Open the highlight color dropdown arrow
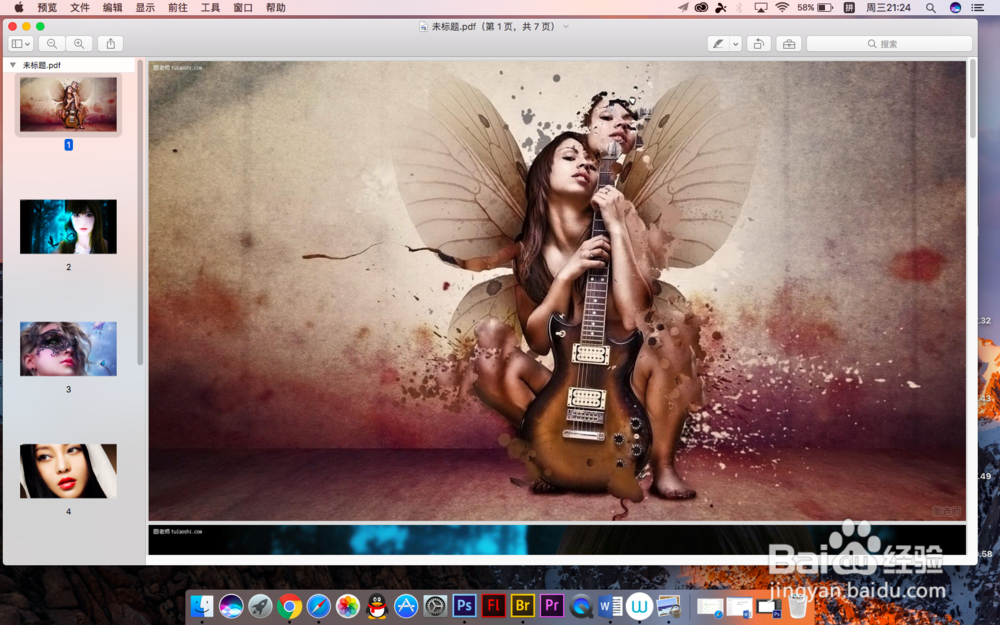The image size is (1000, 625). 735,43
